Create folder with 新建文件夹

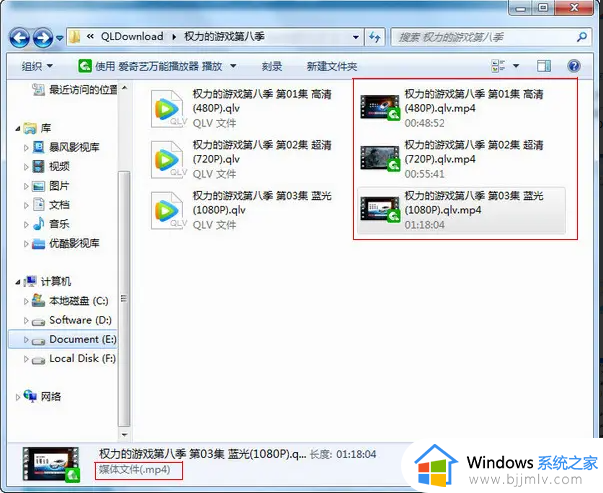[x=331, y=67]
